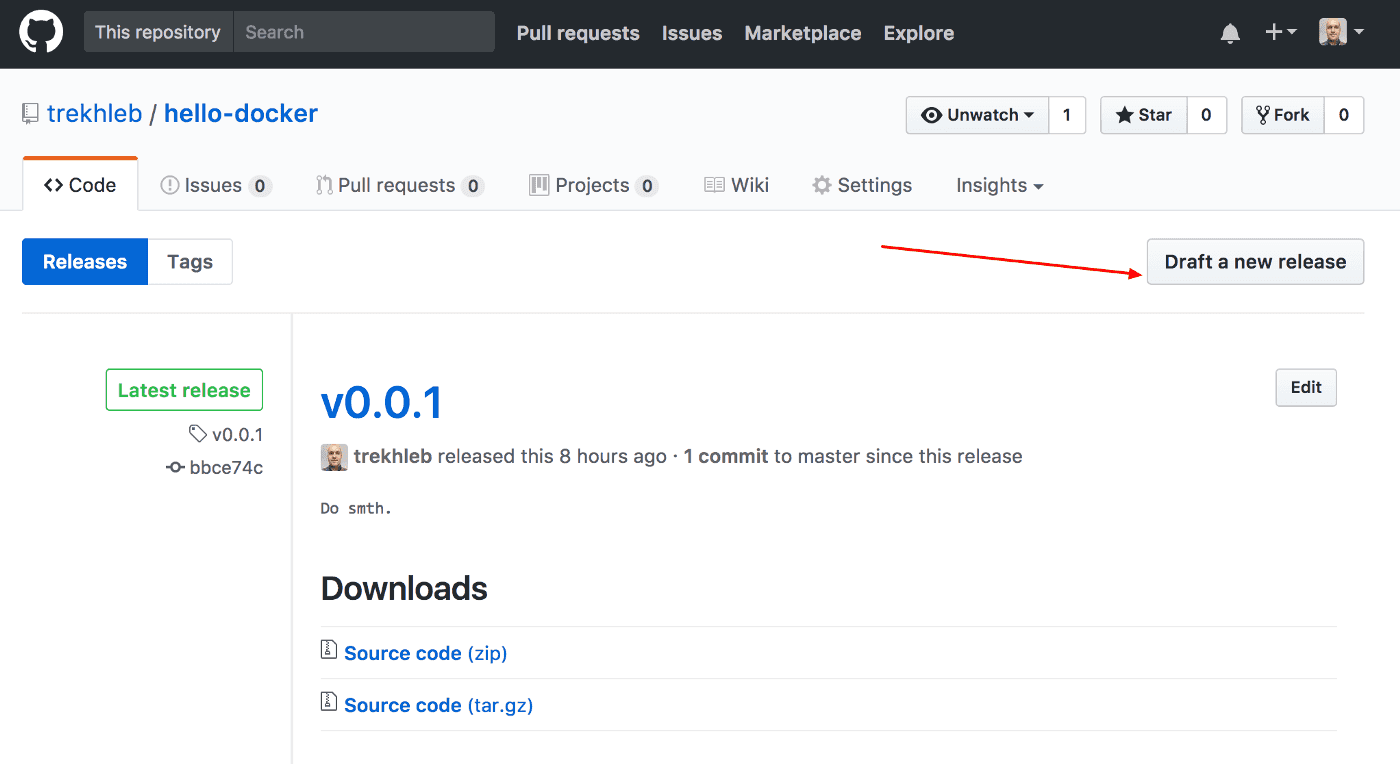Click the commit icon beside bbce74c
The image size is (1400, 764).
click(174, 467)
